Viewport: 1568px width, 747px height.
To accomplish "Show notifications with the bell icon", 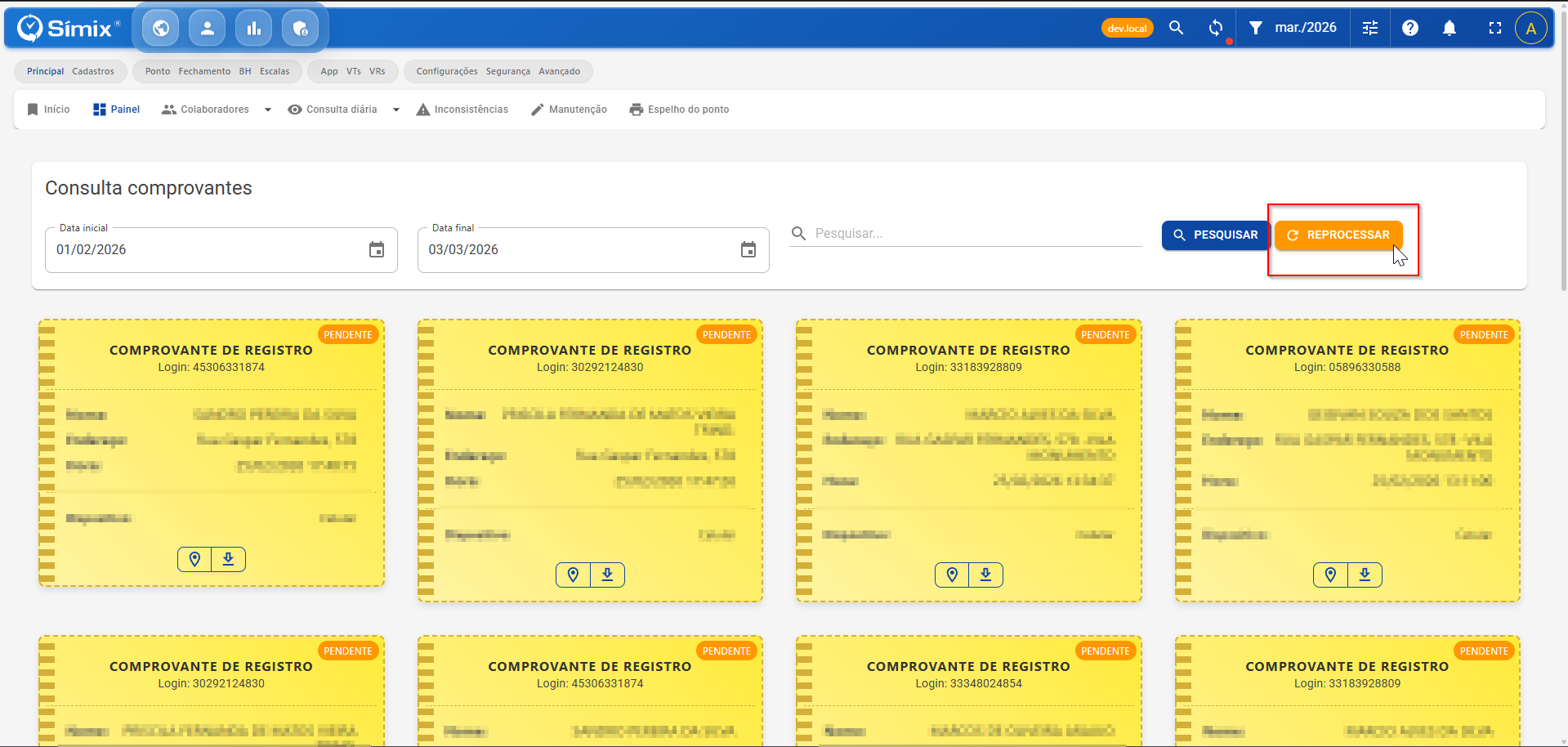I will 1450,28.
